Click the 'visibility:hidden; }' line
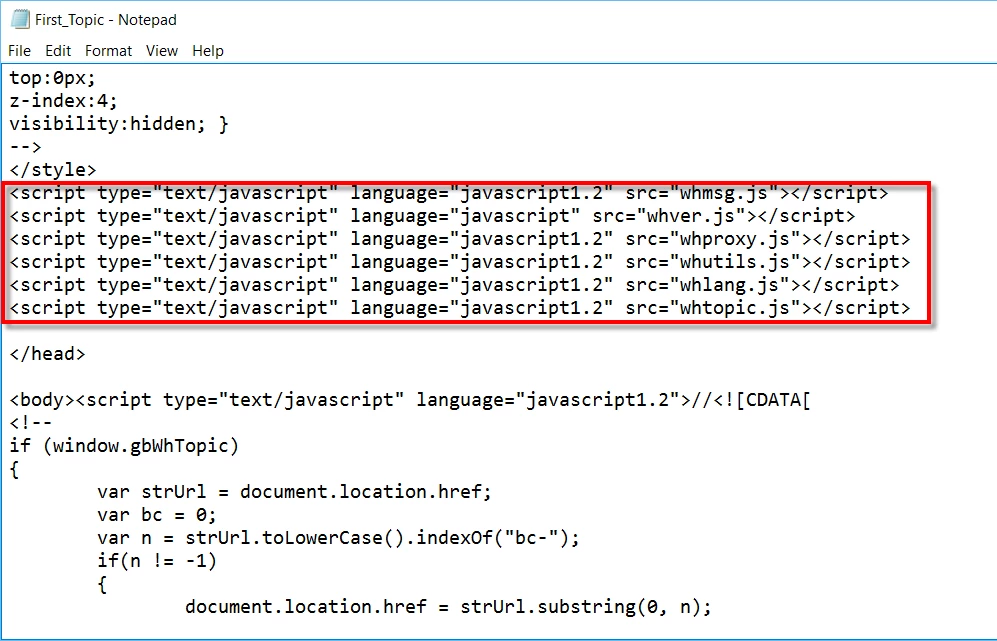Screen dimensions: 997x641 pyautogui.click(x=118, y=124)
